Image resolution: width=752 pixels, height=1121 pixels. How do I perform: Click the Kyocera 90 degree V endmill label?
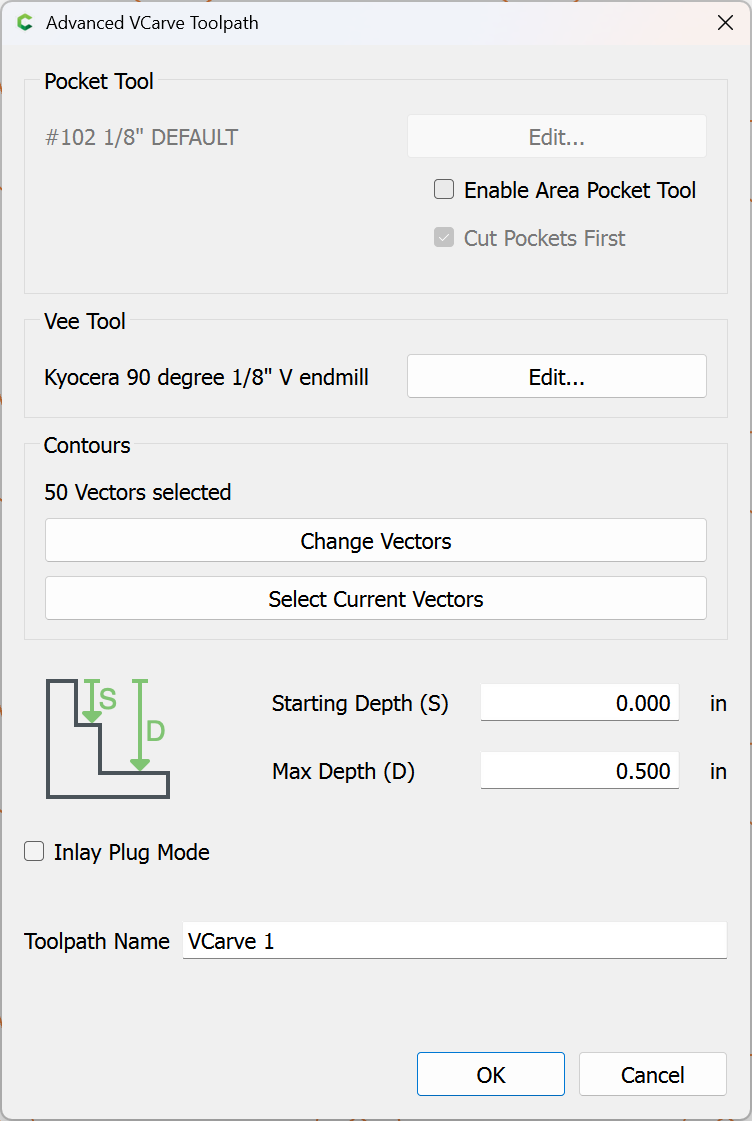point(207,377)
